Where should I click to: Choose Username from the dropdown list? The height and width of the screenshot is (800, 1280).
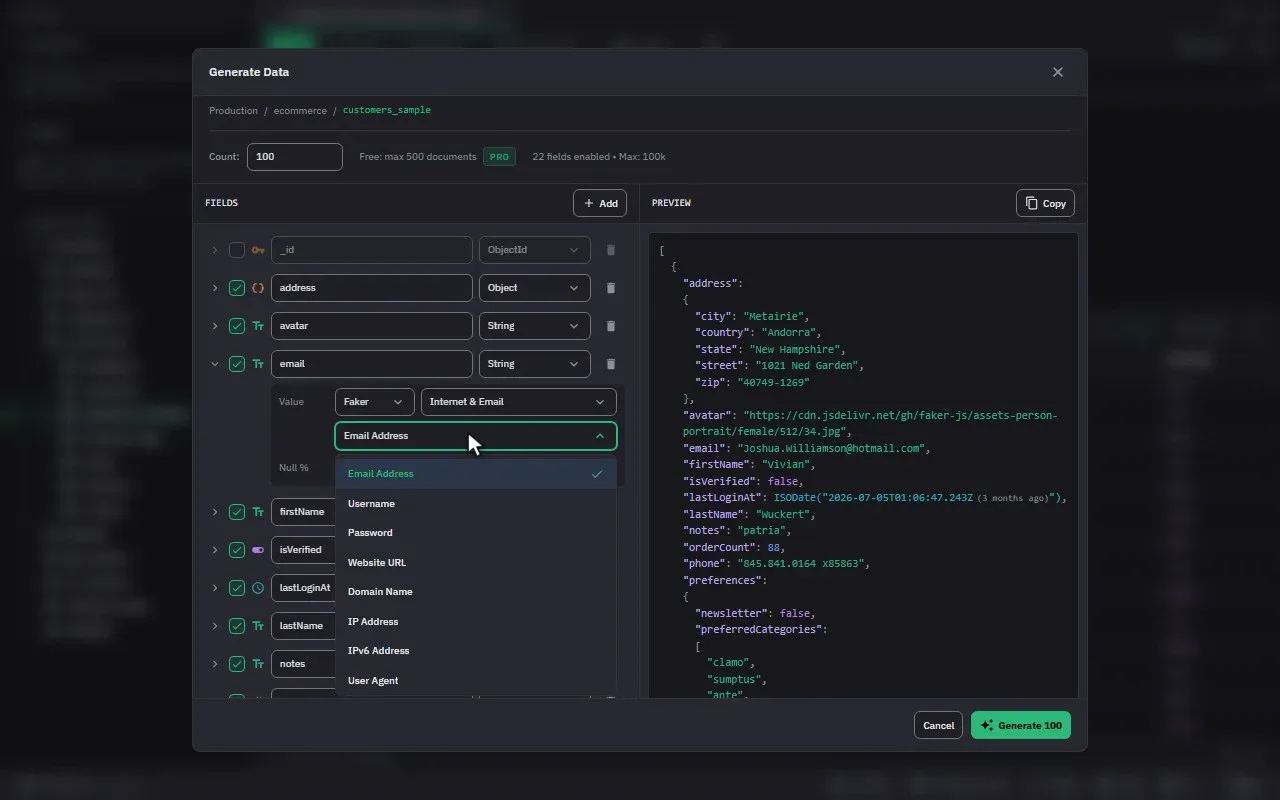tap(476, 504)
